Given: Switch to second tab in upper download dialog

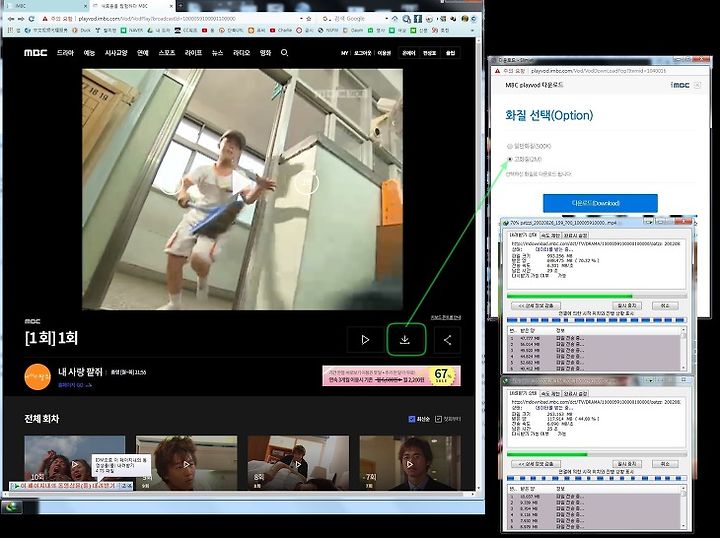Looking at the screenshot, I should point(549,235).
